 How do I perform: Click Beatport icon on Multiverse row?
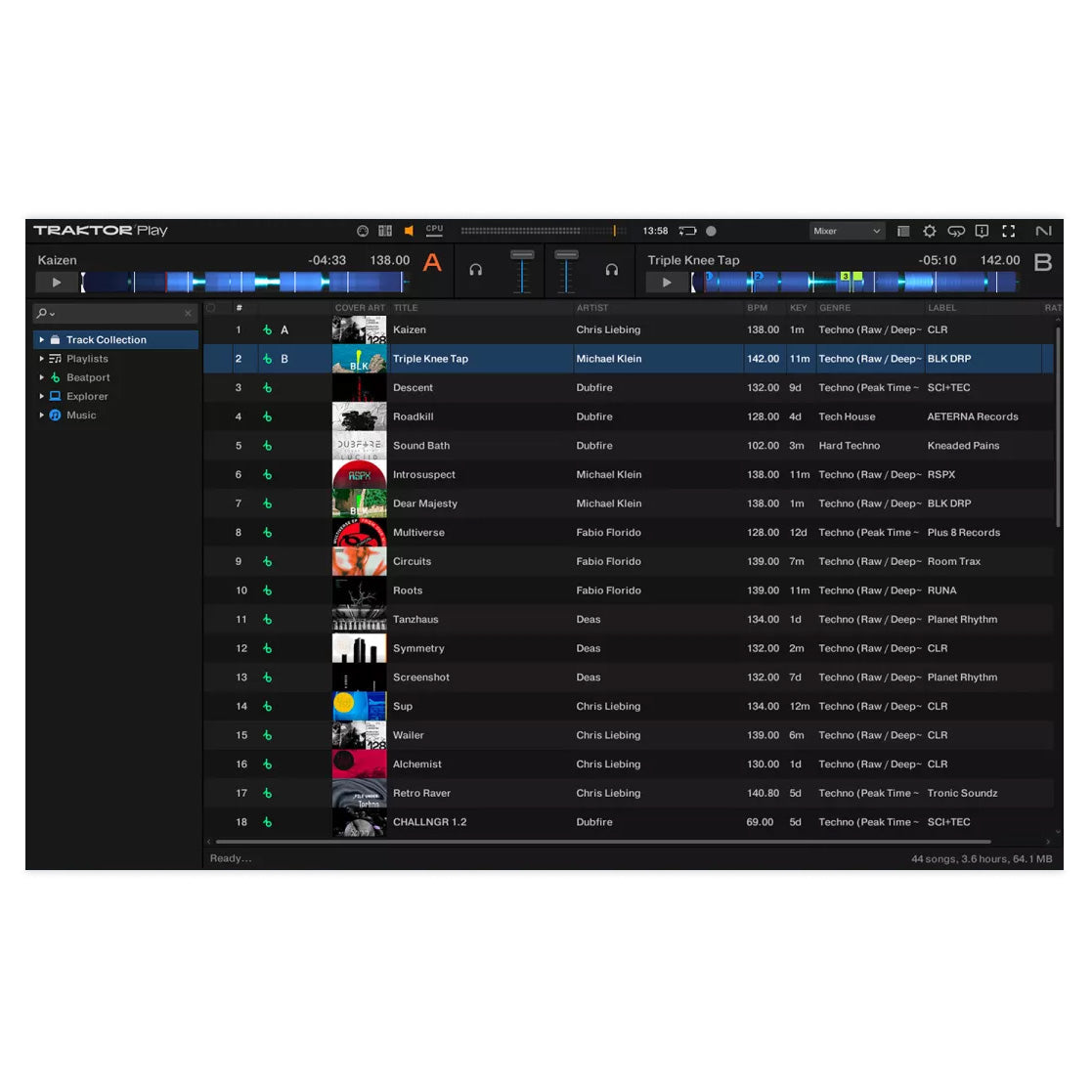268,533
